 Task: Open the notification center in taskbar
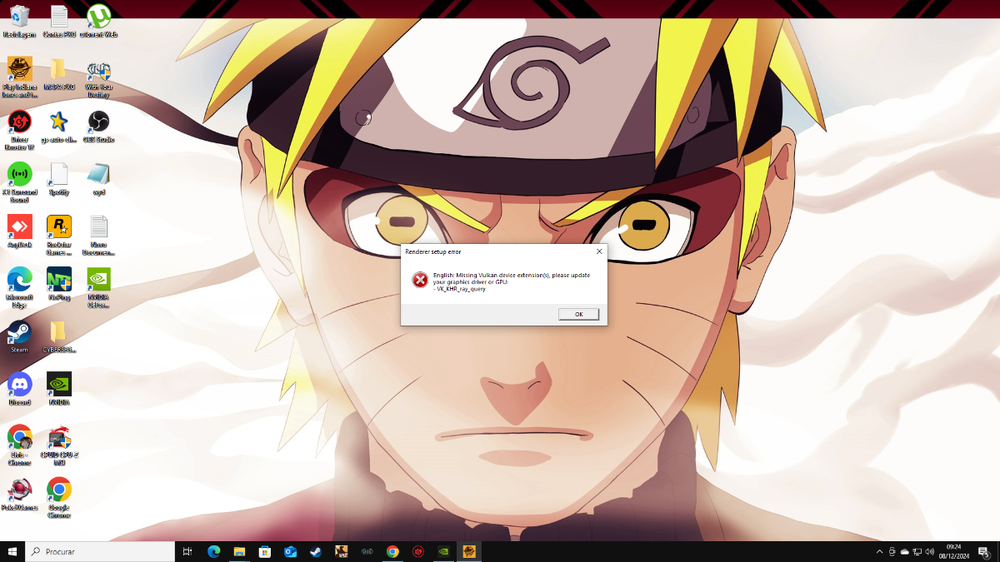tap(984, 552)
